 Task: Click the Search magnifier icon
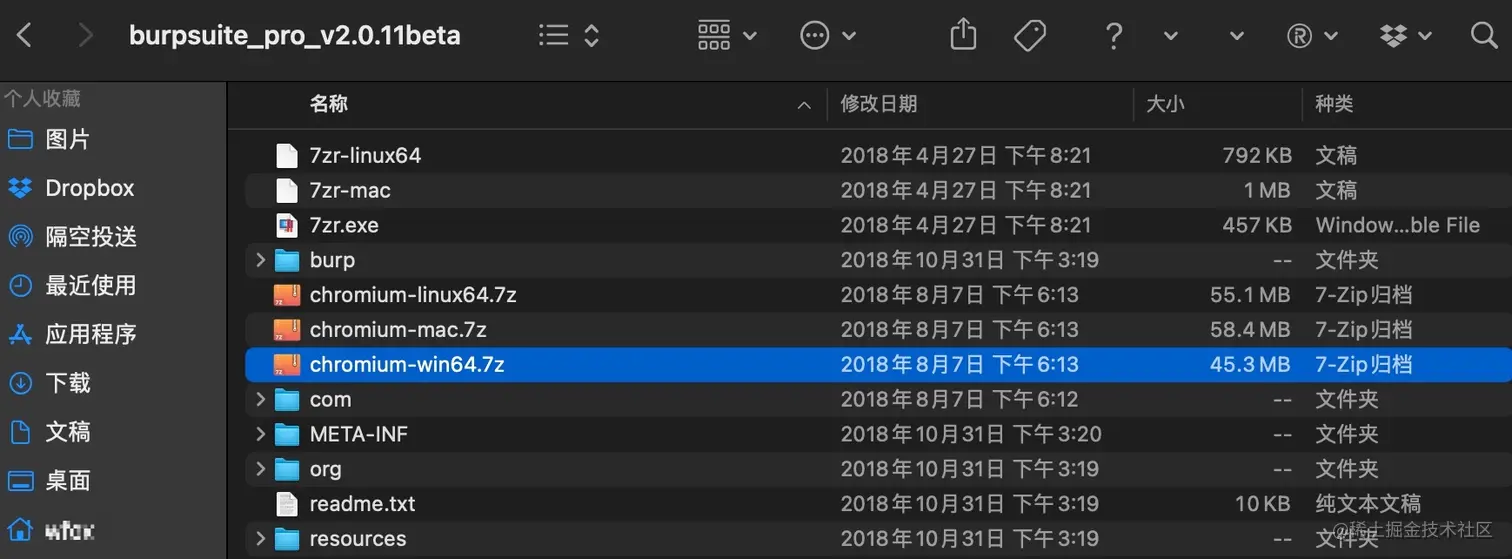click(1484, 36)
